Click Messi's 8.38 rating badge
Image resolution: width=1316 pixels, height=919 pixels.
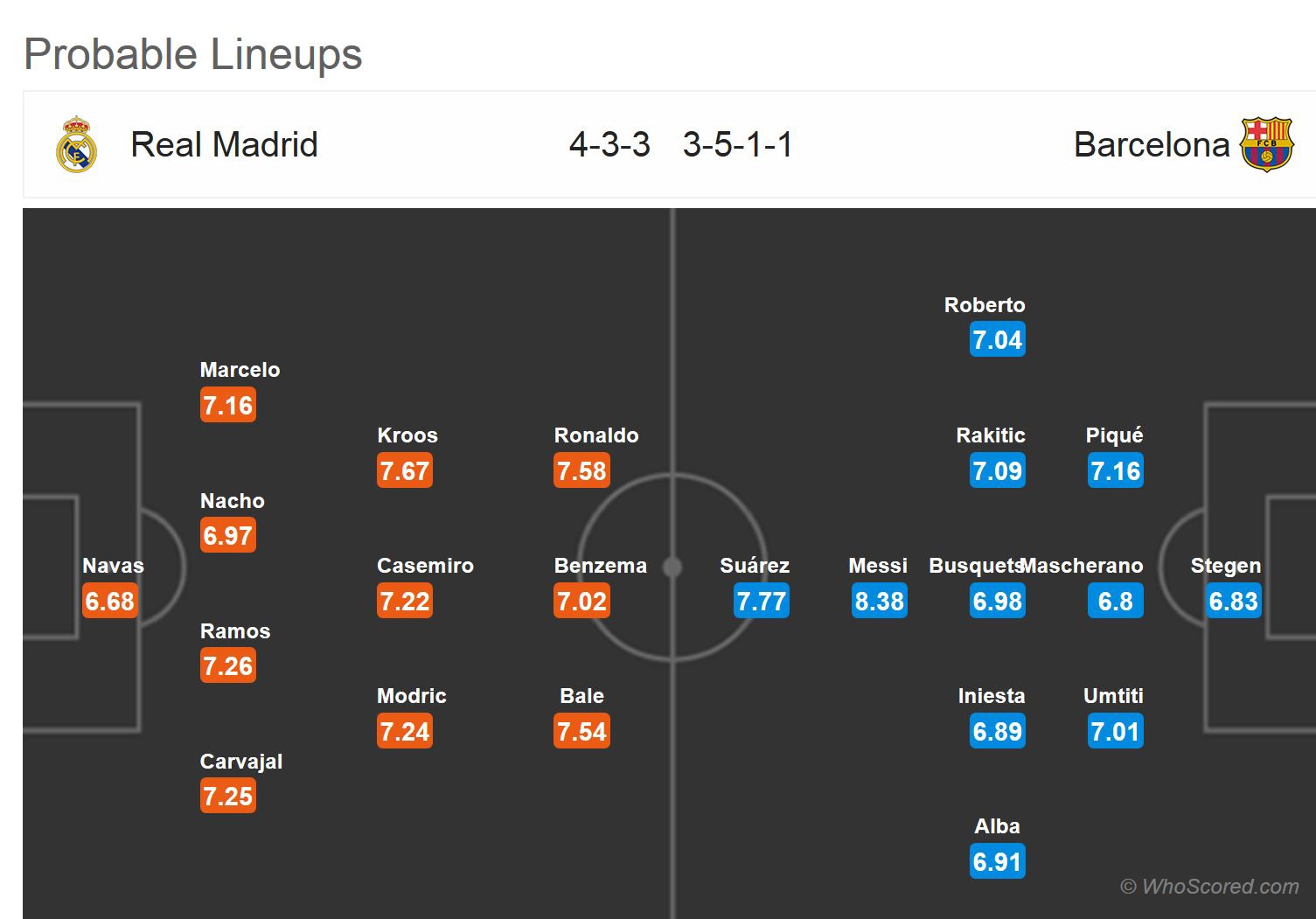pos(880,602)
